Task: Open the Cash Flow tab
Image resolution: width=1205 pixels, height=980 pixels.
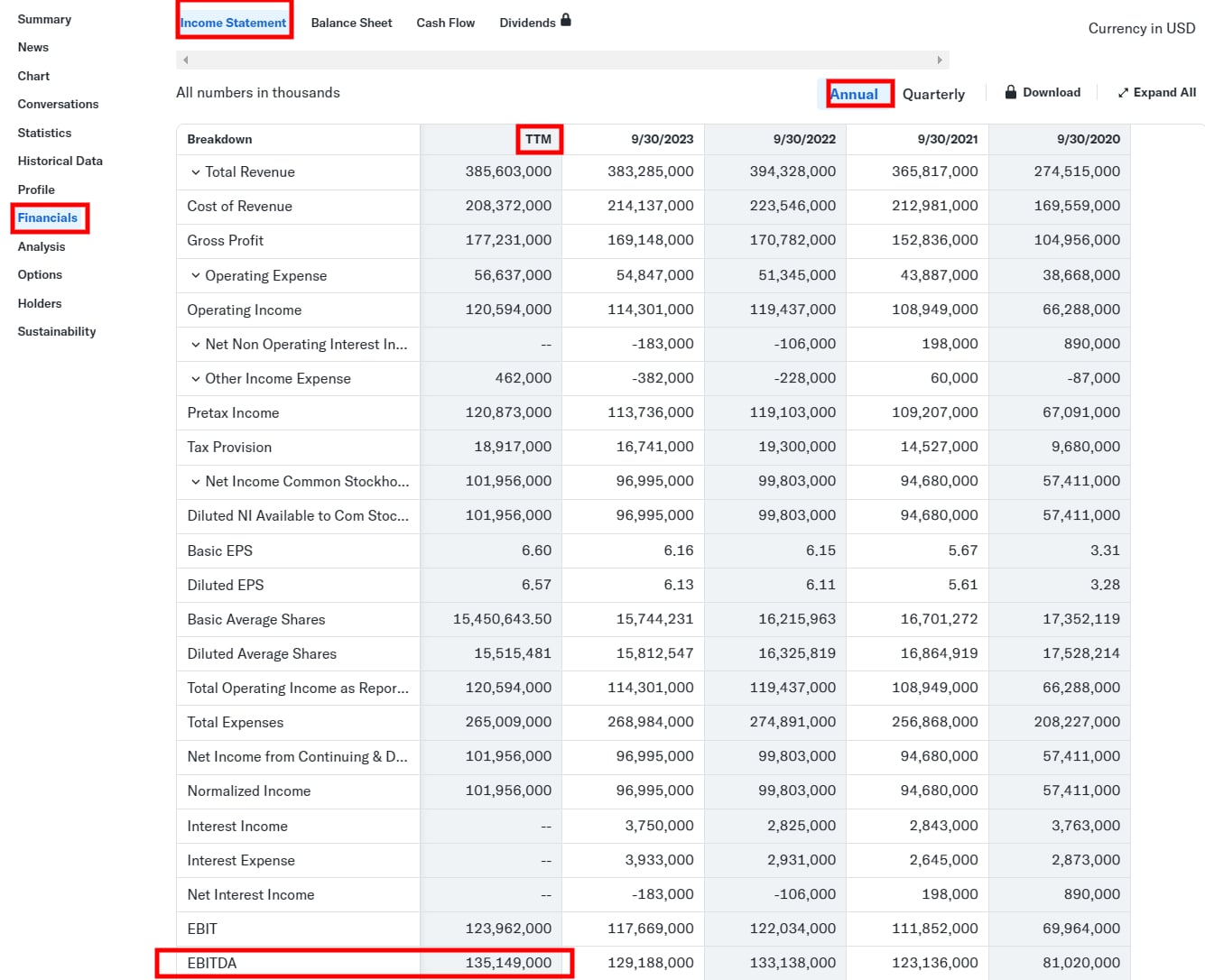Action: pyautogui.click(x=445, y=23)
